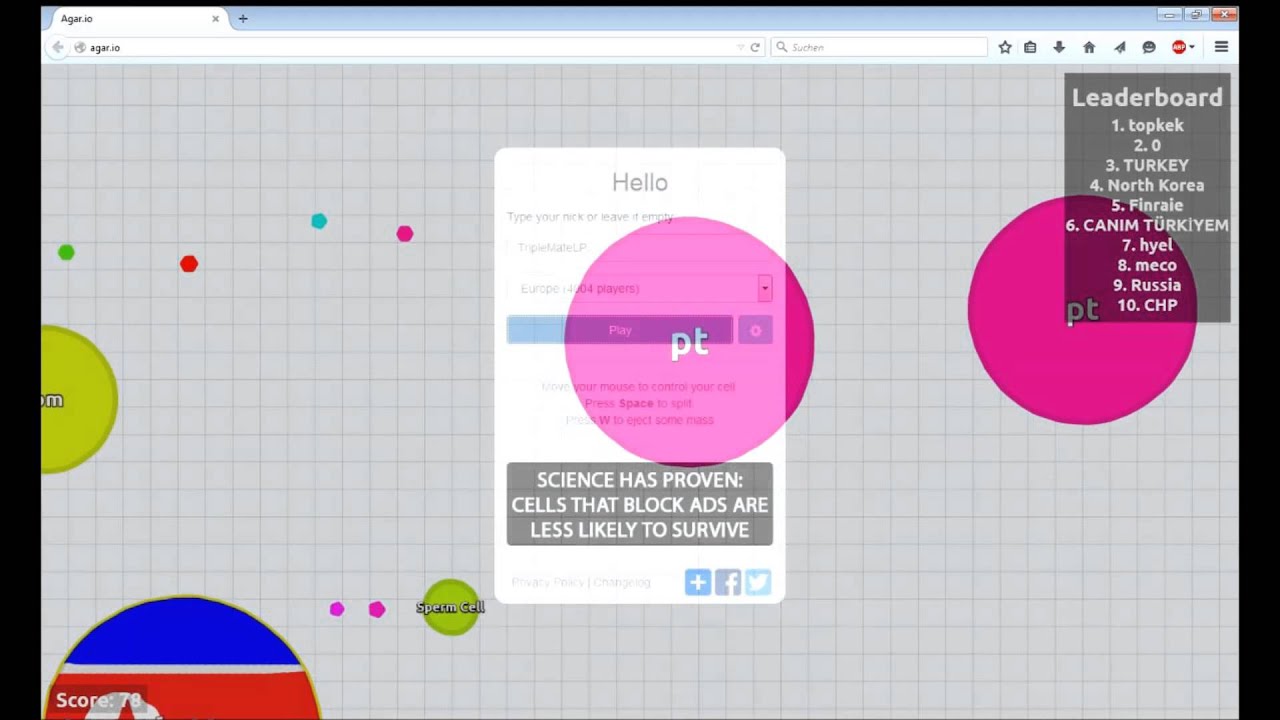The height and width of the screenshot is (720, 1280).
Task: Open a new browser tab
Action: pos(243,18)
